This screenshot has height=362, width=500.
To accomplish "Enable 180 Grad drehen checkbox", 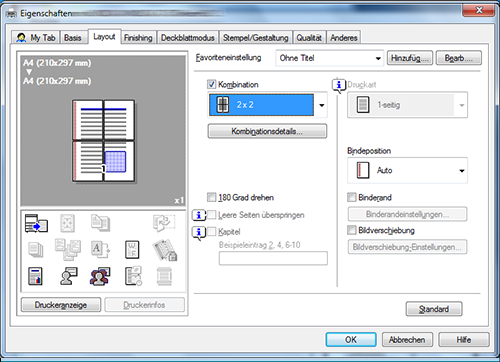I will pyautogui.click(x=211, y=197).
